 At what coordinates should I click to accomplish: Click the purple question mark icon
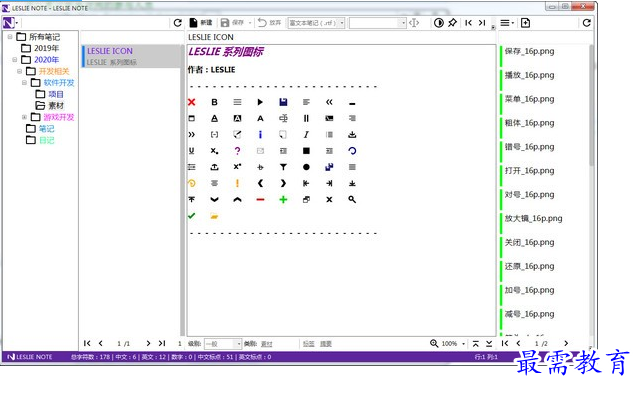click(x=238, y=151)
